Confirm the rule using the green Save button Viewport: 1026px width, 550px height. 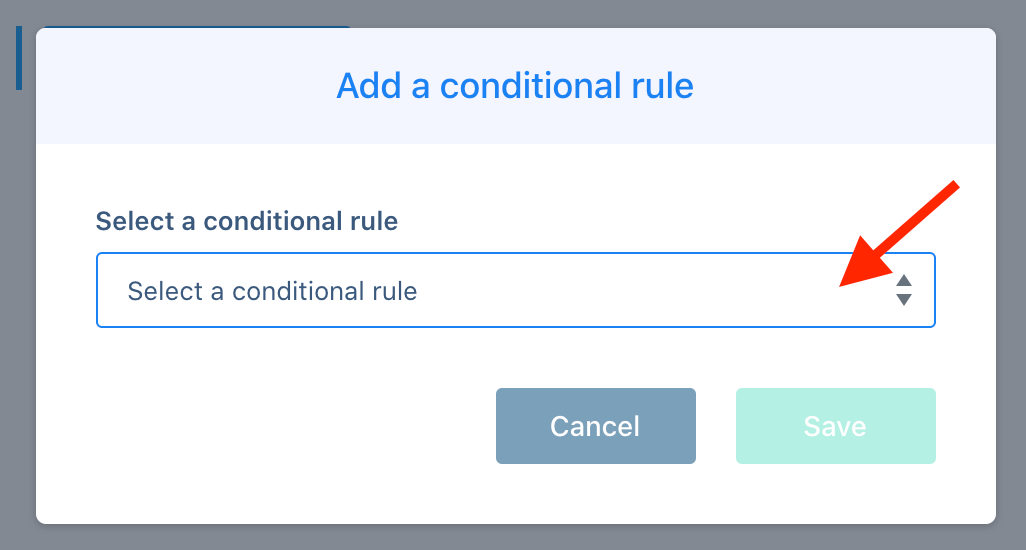pos(836,426)
